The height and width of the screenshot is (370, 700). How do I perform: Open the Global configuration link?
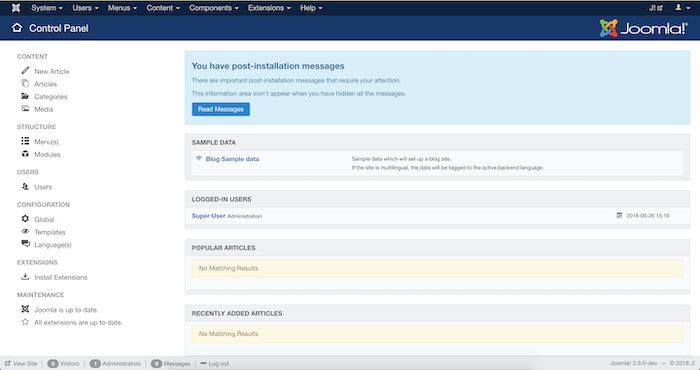pyautogui.click(x=44, y=220)
